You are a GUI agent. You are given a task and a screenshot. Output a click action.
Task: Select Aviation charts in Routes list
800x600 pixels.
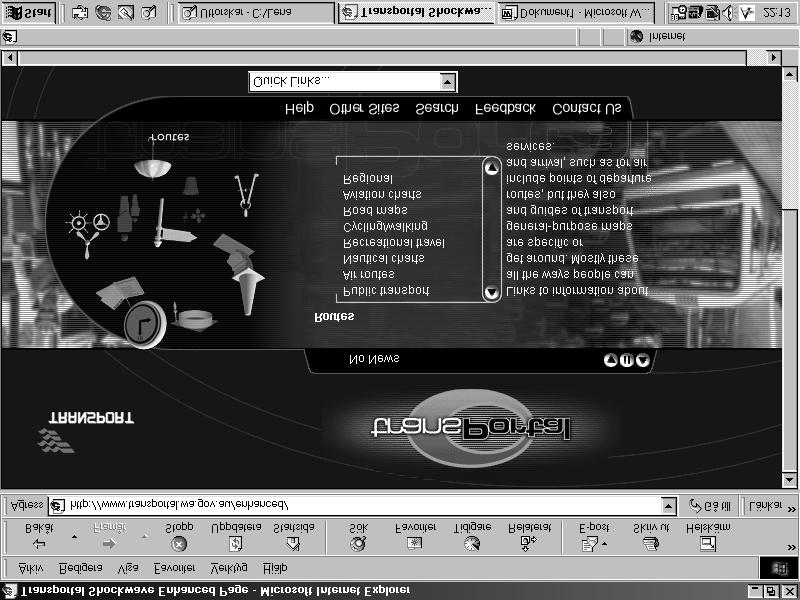coord(382,194)
